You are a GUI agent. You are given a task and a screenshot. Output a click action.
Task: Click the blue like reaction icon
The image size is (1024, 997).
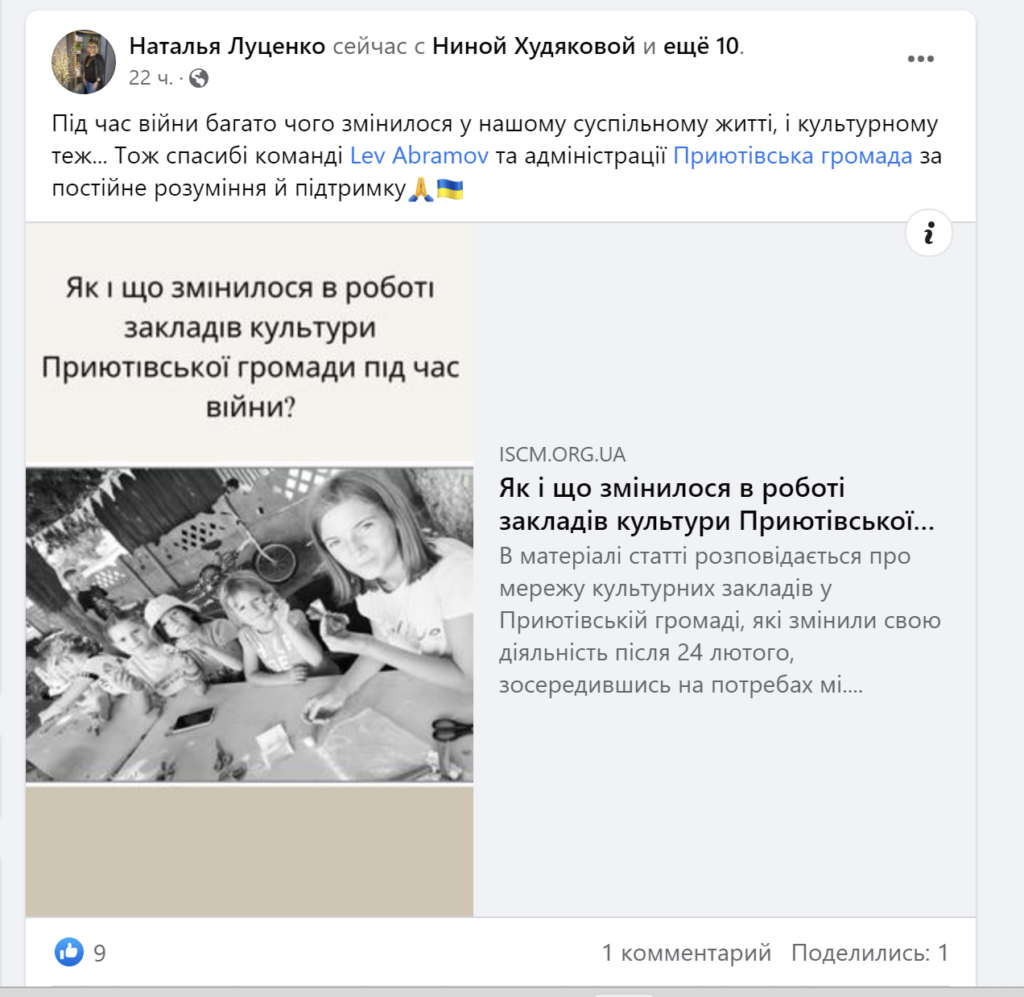69,952
